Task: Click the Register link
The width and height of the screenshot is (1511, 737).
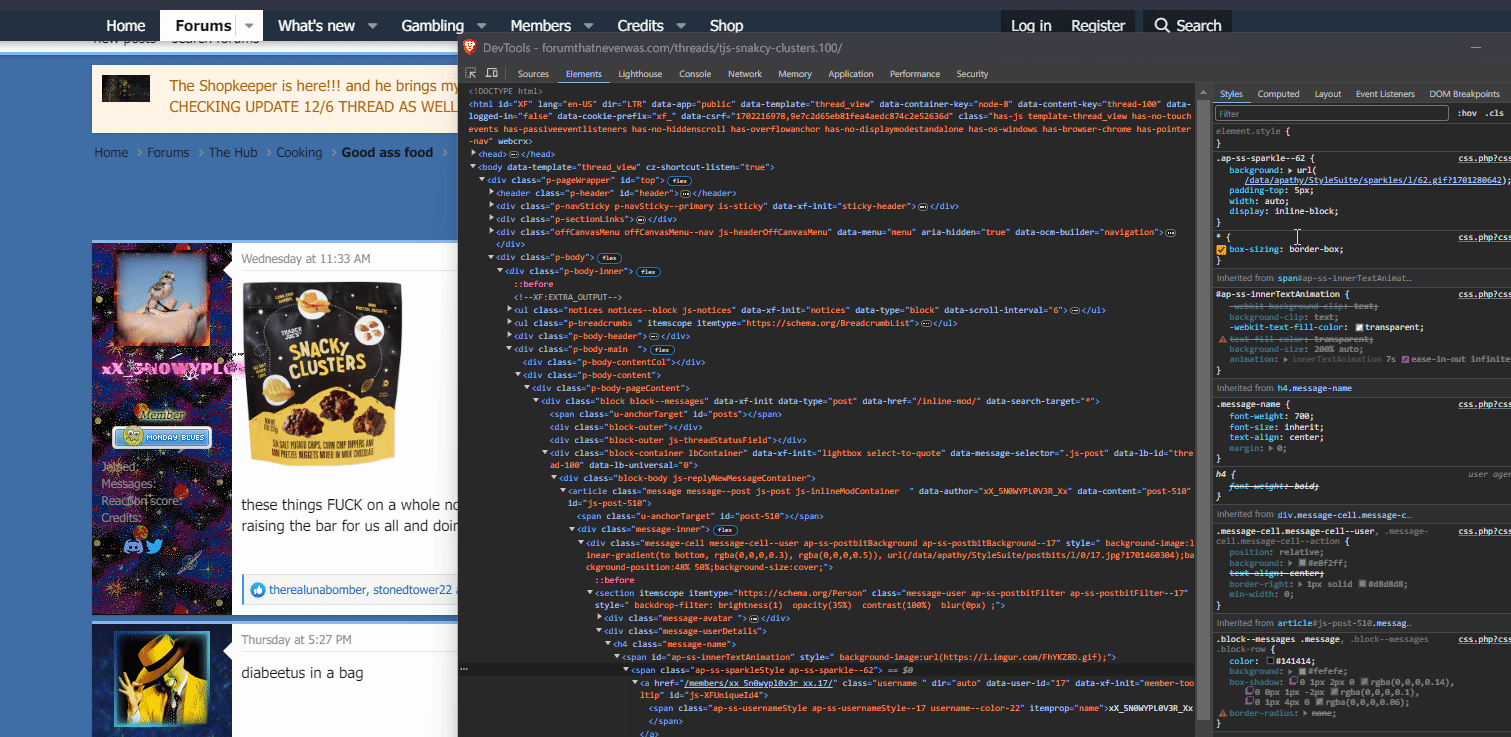Action: coord(1098,26)
